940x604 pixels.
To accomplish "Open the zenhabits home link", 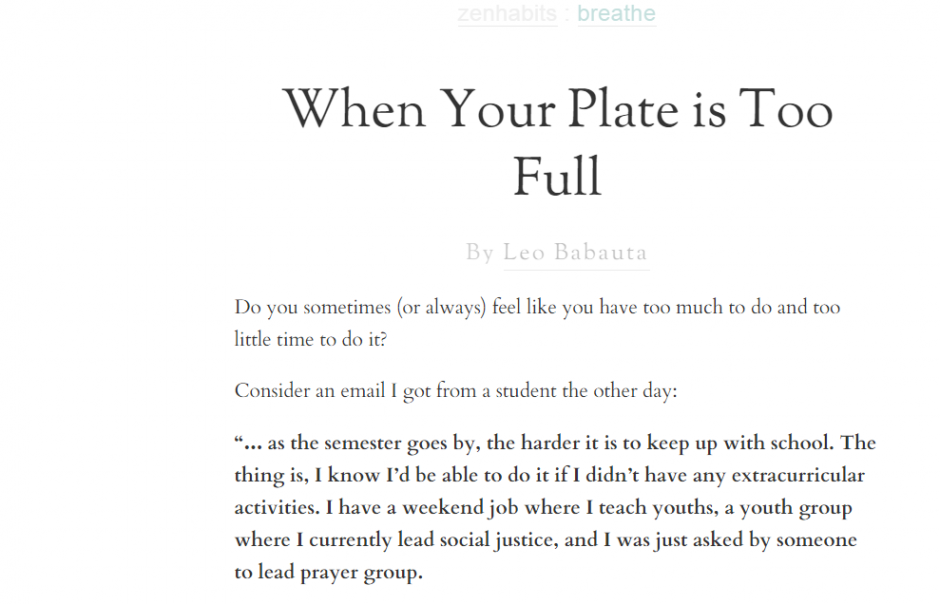I will 507,14.
